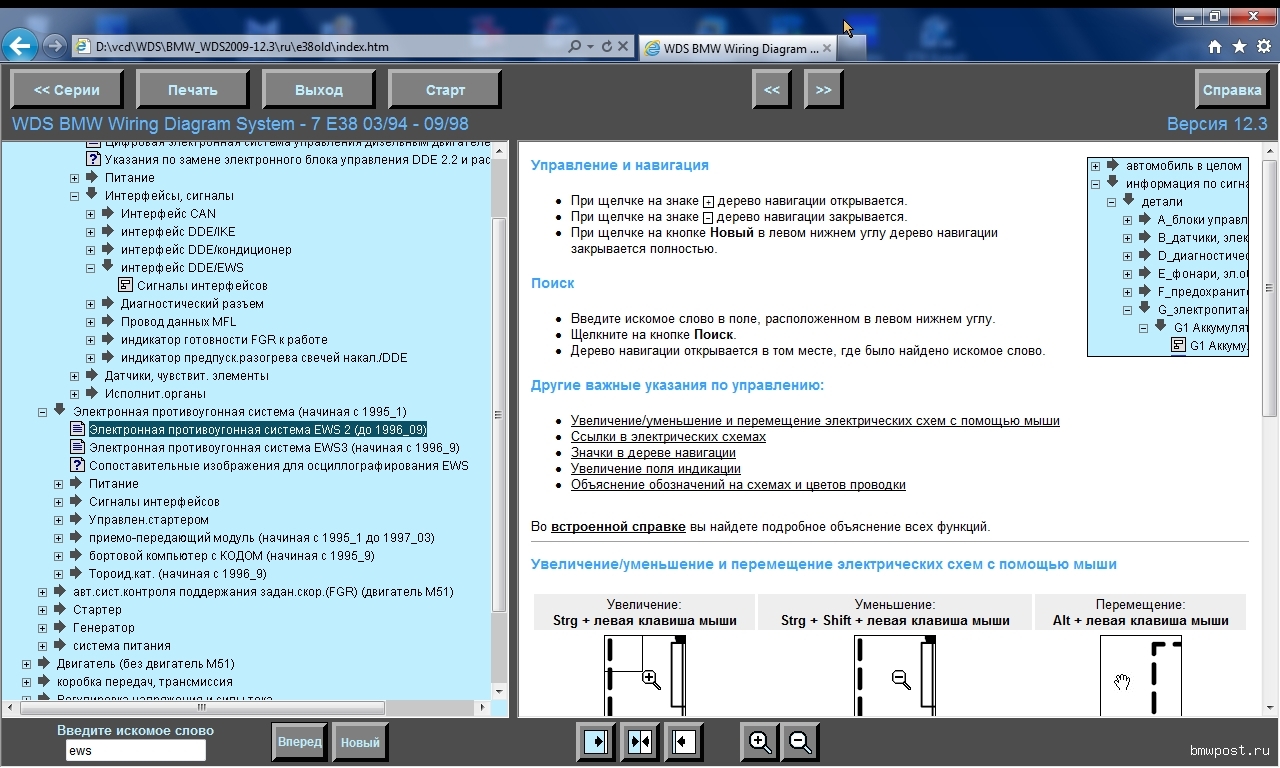Click the expand-left panel layout icon
Screen dimensions: 1280x768
coord(684,742)
